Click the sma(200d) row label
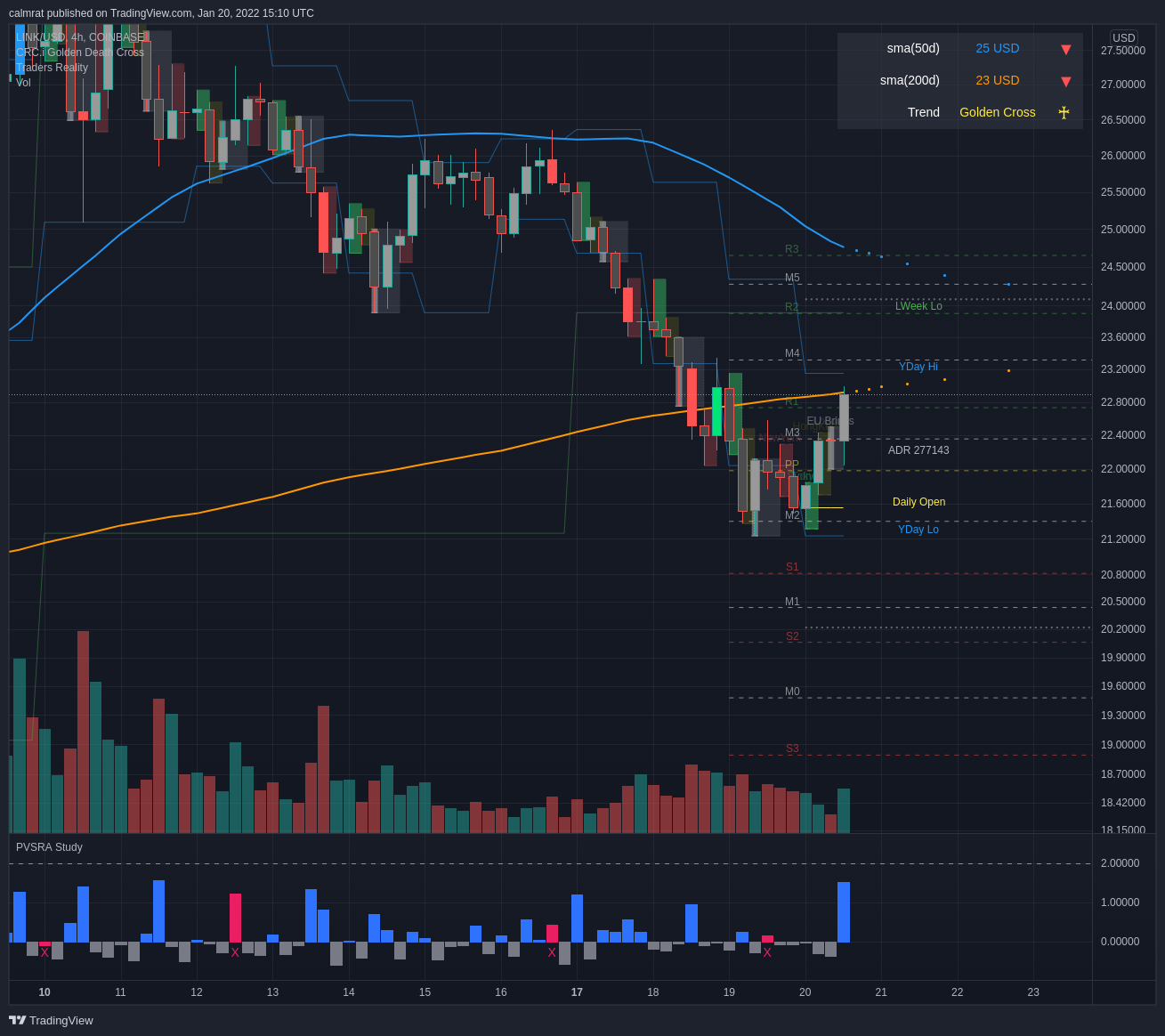This screenshot has width=1165, height=1036. tap(910, 80)
